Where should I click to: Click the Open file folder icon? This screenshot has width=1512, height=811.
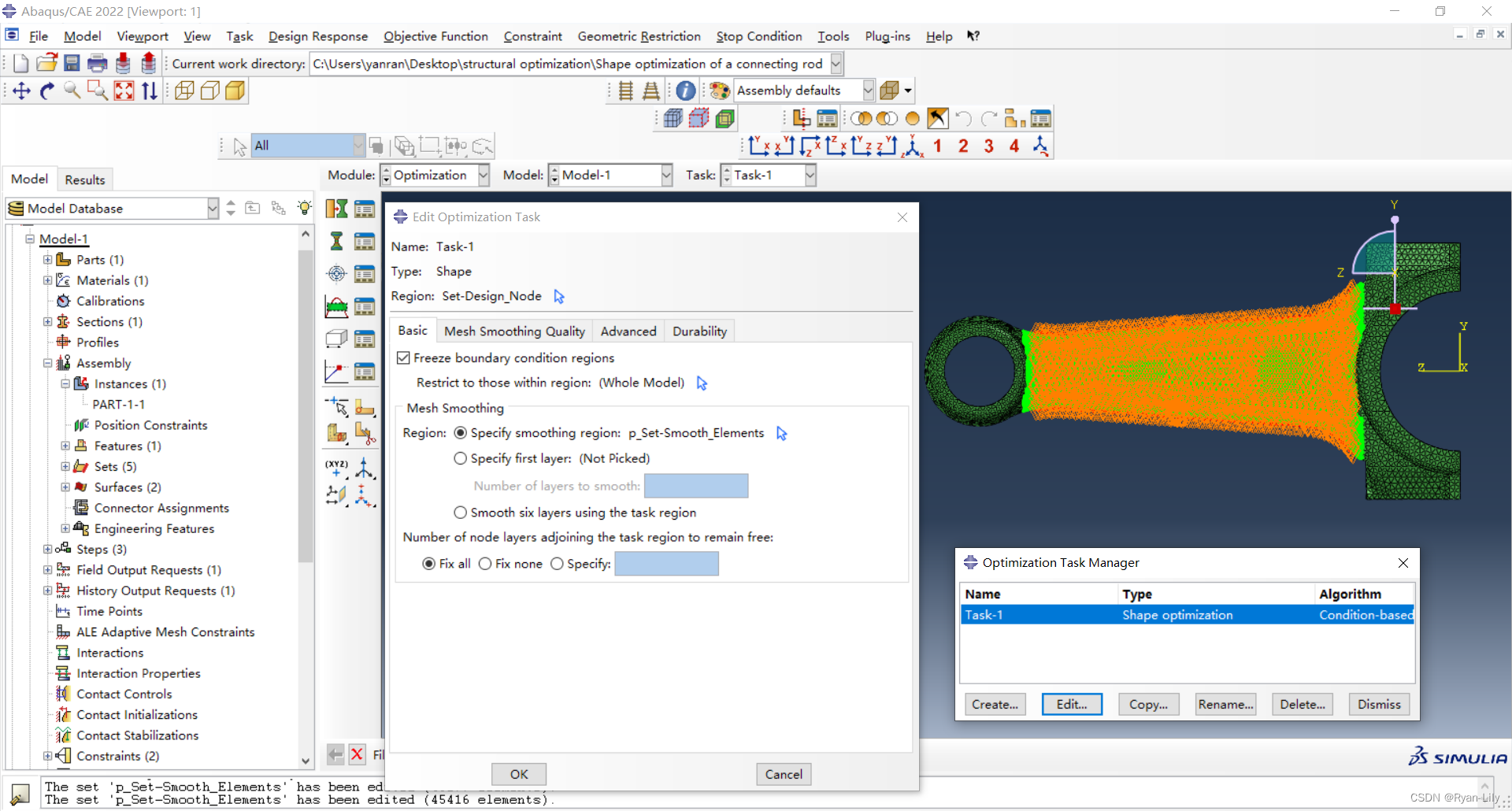(x=46, y=64)
